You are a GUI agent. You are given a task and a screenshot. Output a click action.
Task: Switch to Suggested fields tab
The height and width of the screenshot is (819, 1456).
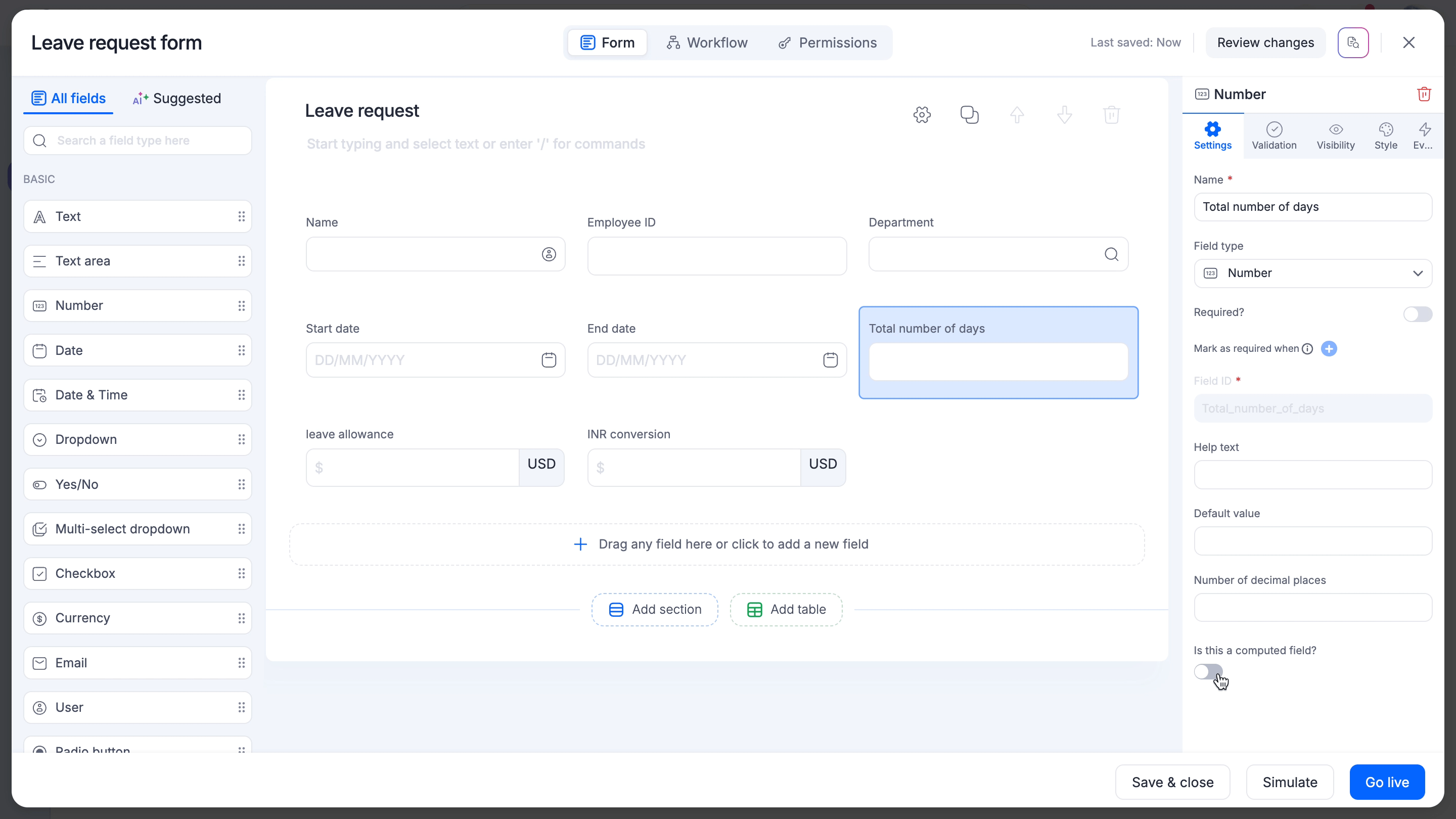(x=177, y=99)
